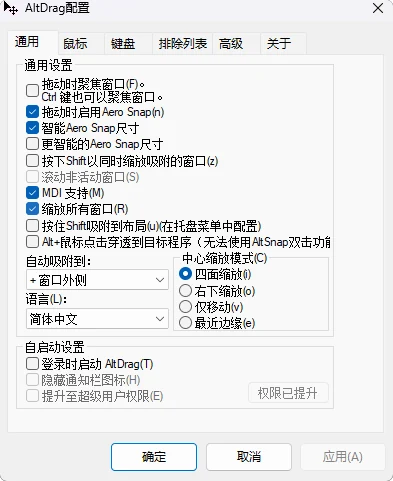Select the 右下缩放(o) radio option
Image resolution: width=393 pixels, height=481 pixels.
tap(185, 291)
